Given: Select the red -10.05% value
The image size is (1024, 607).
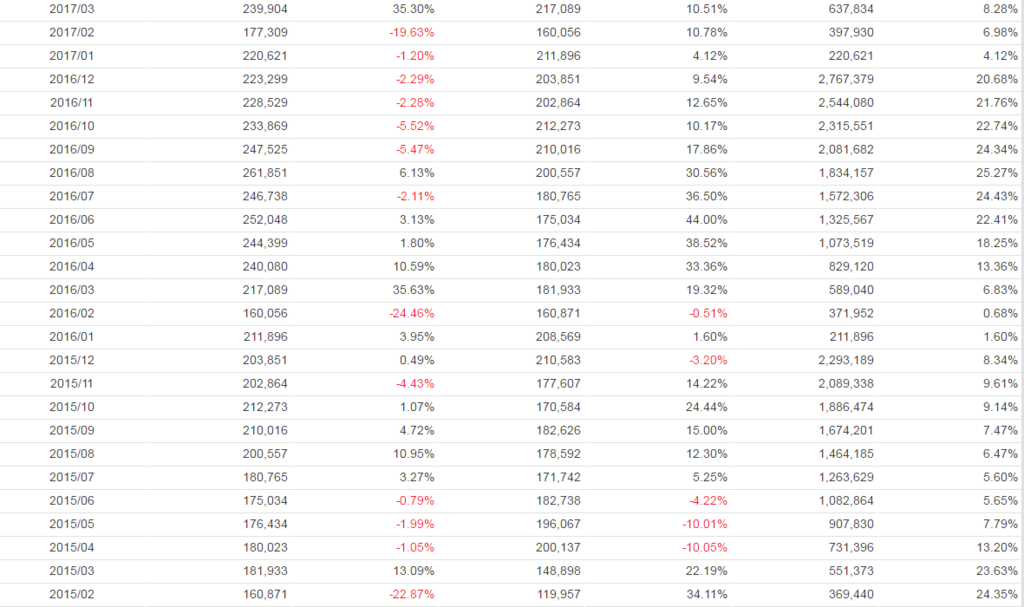Looking at the screenshot, I should [705, 546].
